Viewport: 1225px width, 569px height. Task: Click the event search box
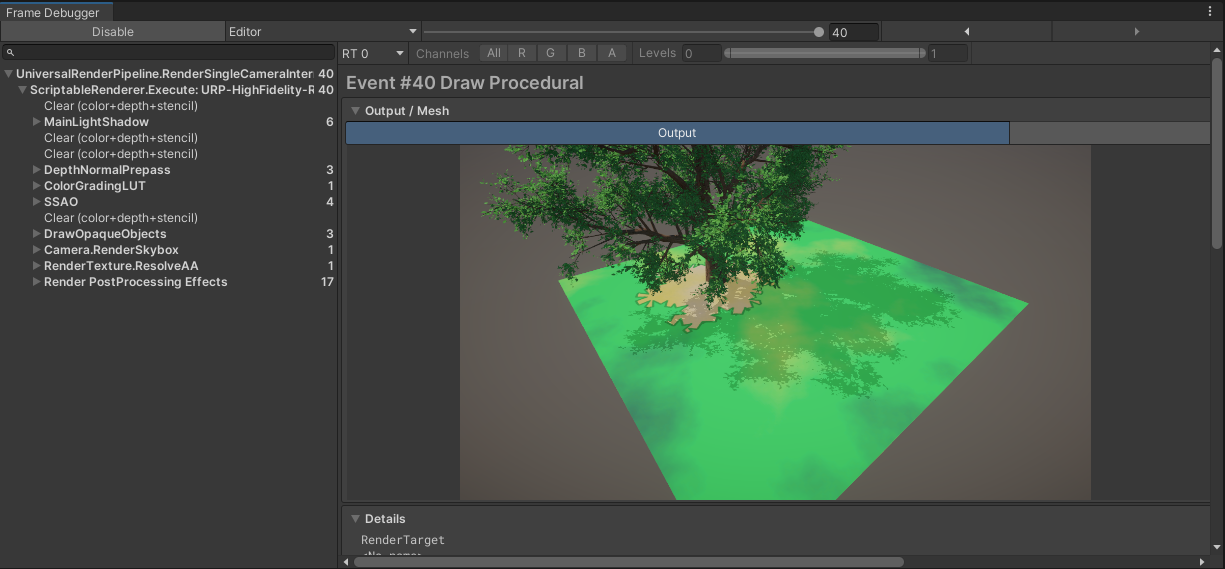(x=169, y=52)
